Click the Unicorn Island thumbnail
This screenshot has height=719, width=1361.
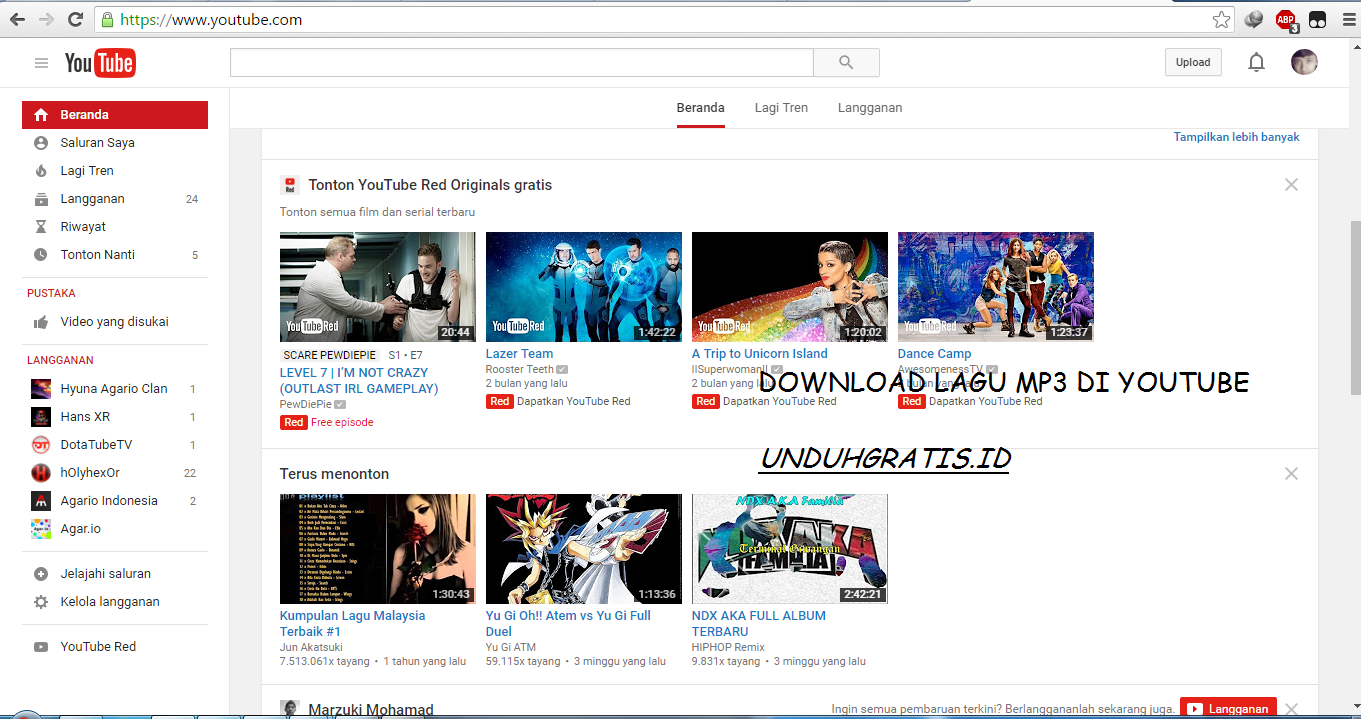pyautogui.click(x=790, y=287)
